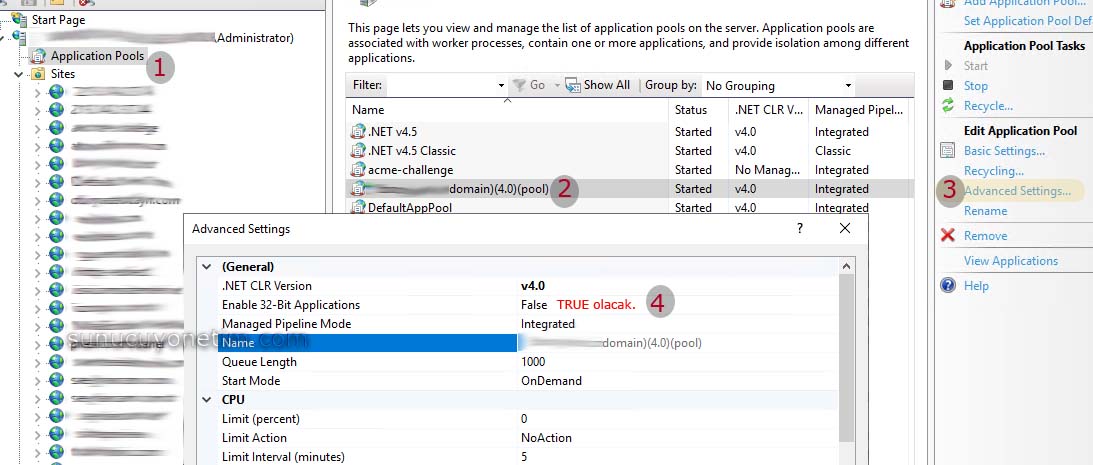
Task: Collapse the (General) property section
Action: 206,266
